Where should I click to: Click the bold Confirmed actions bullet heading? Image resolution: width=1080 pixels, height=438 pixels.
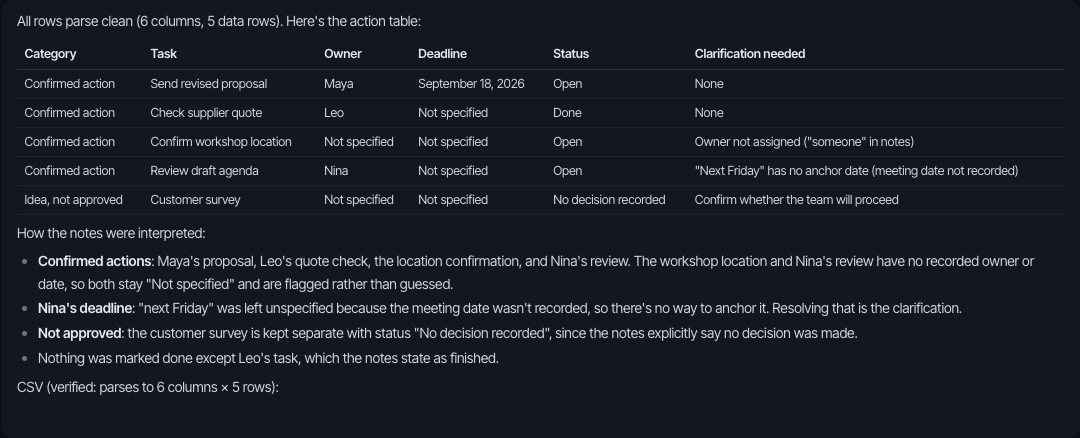click(x=94, y=262)
